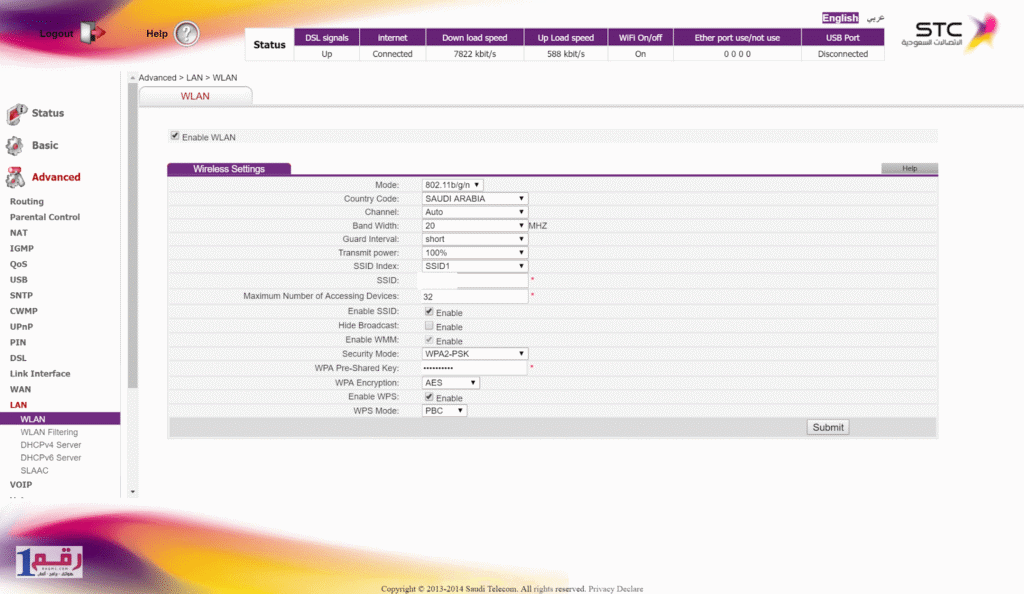Enable the Hide Broadcast checkbox
This screenshot has height=594, width=1024.
[x=427, y=325]
